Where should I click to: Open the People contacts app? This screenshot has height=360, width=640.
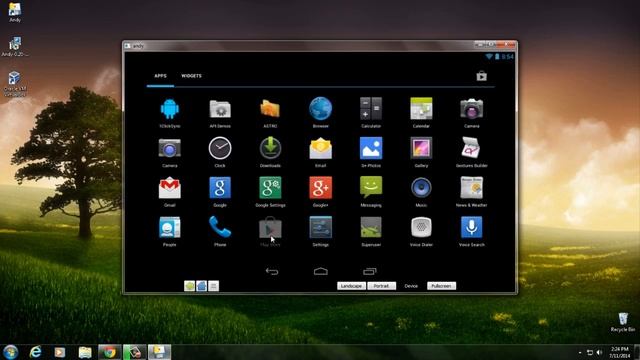(x=170, y=227)
